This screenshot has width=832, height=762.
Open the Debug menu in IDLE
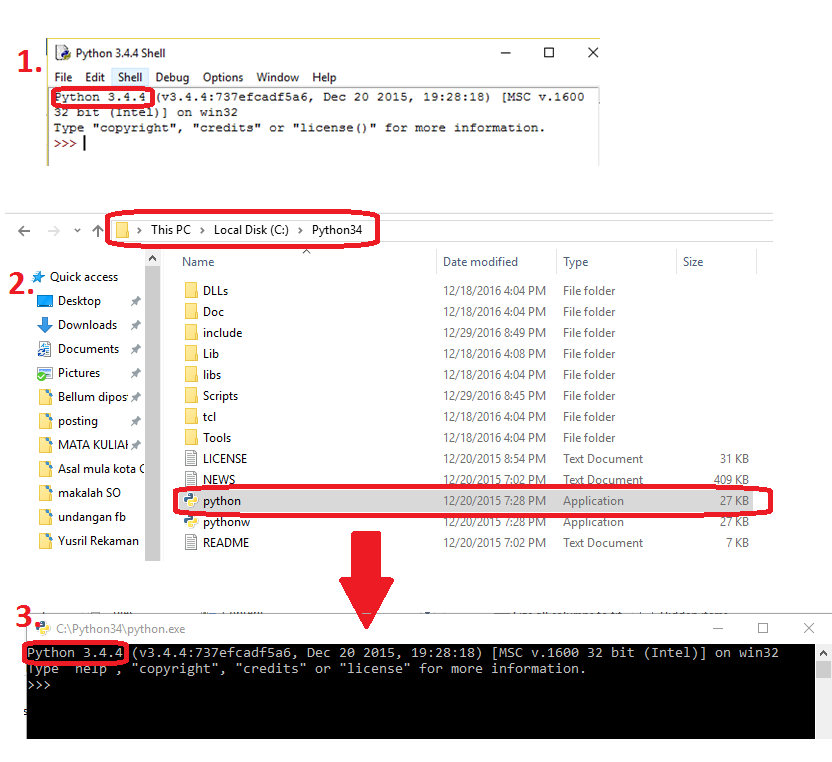[172, 77]
